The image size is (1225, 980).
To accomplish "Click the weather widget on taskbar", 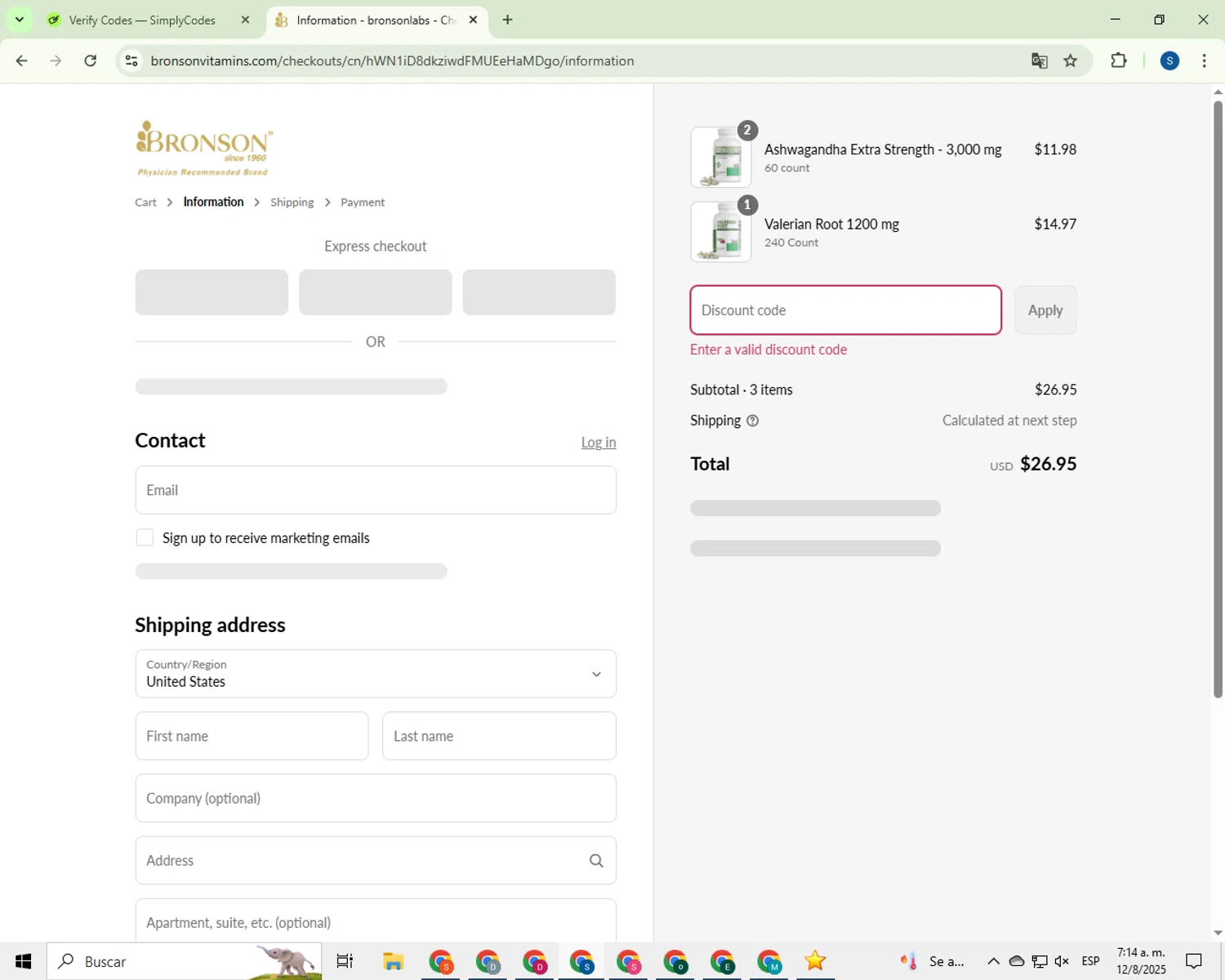I will [932, 961].
